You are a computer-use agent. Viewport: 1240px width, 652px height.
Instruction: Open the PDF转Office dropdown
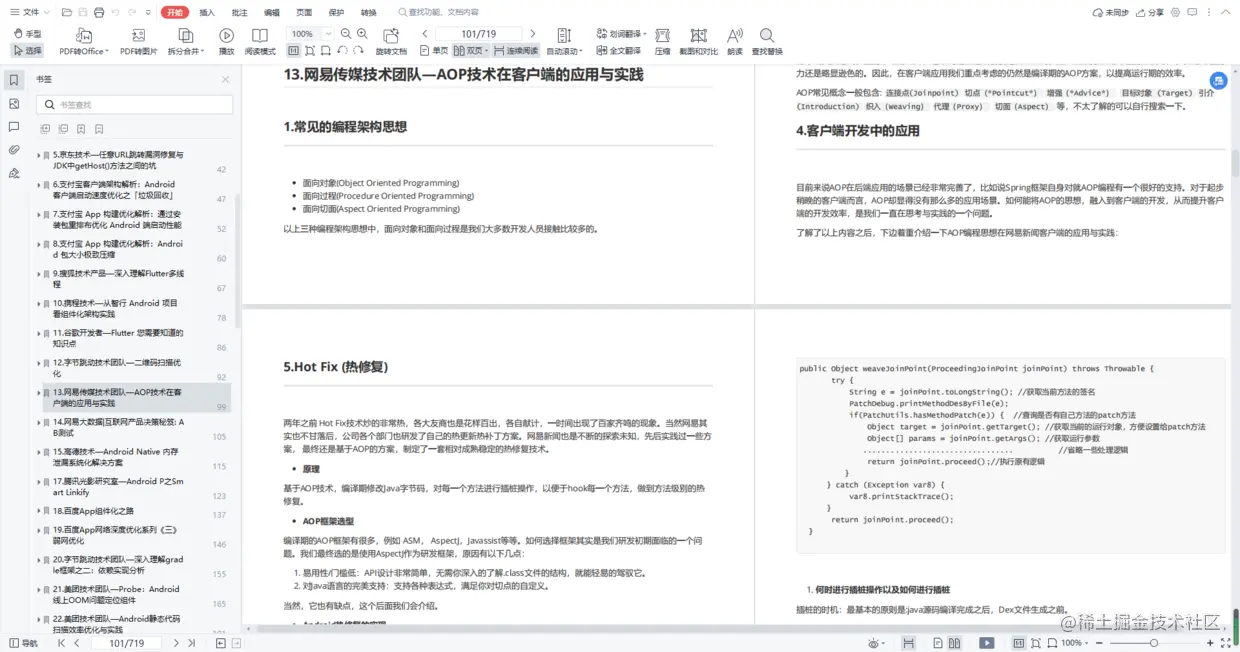(x=82, y=42)
